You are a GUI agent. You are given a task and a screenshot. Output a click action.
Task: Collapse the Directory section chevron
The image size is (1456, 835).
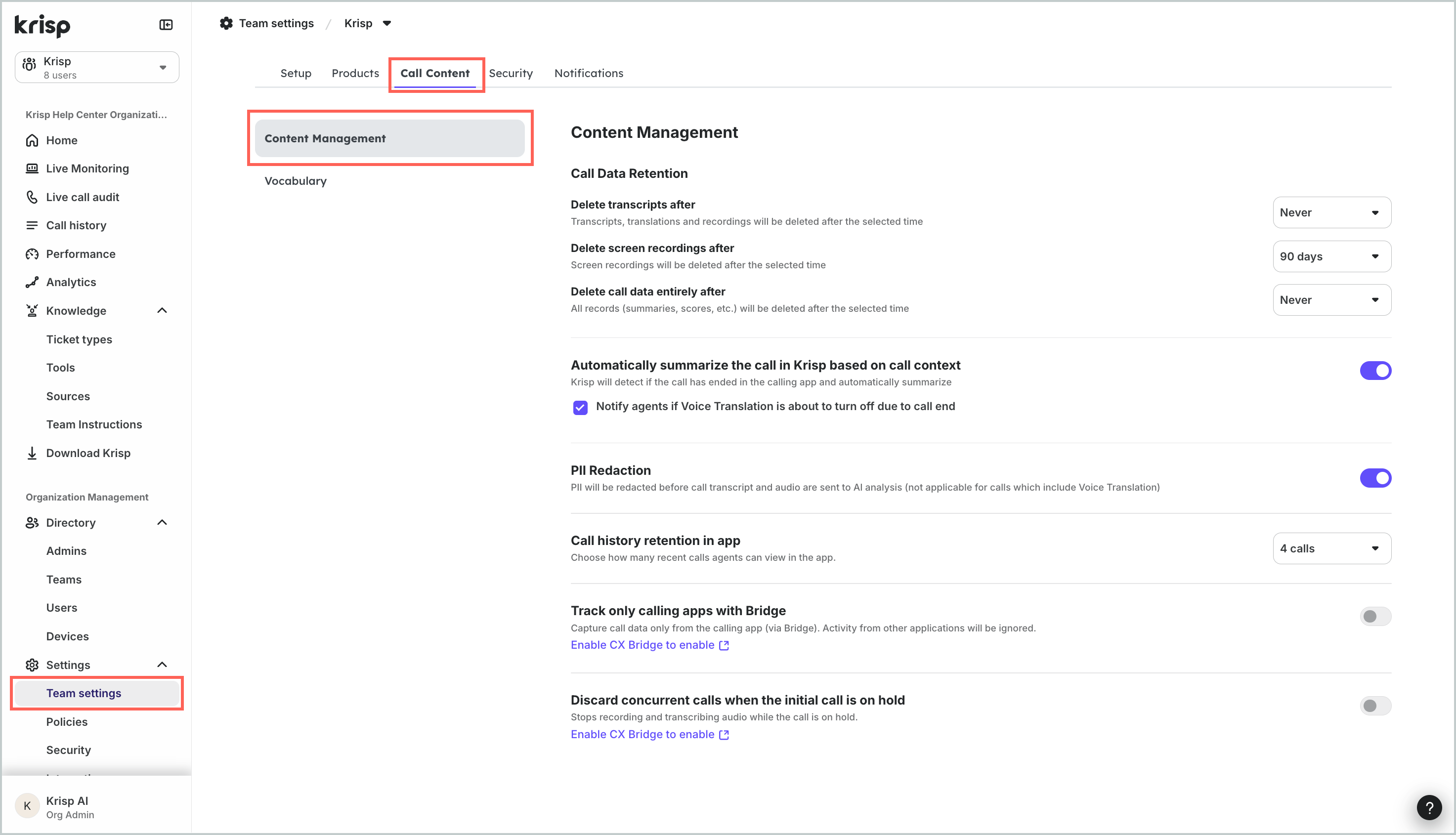[162, 522]
